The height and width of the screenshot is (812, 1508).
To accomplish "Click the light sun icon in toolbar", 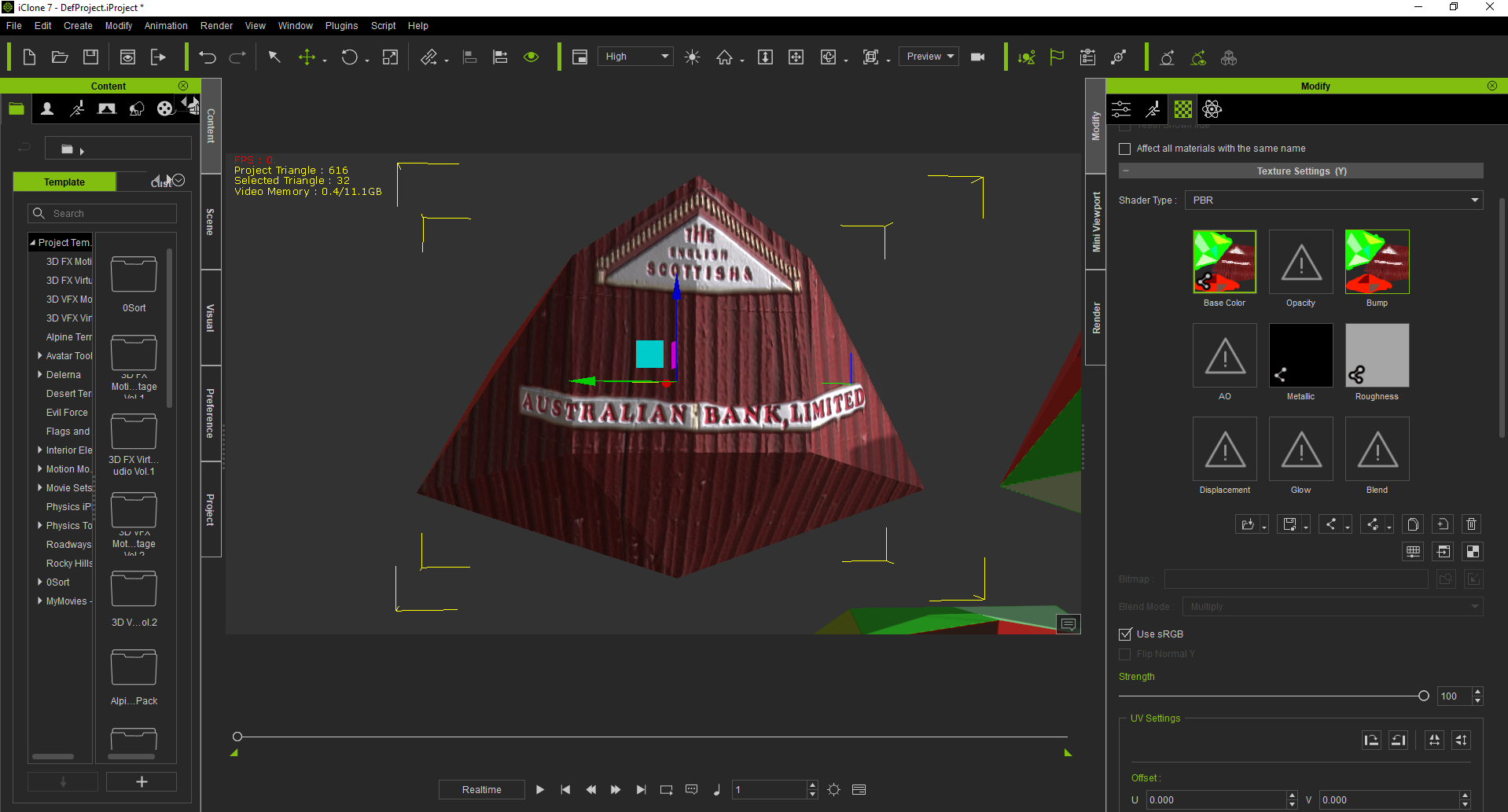I will point(693,57).
